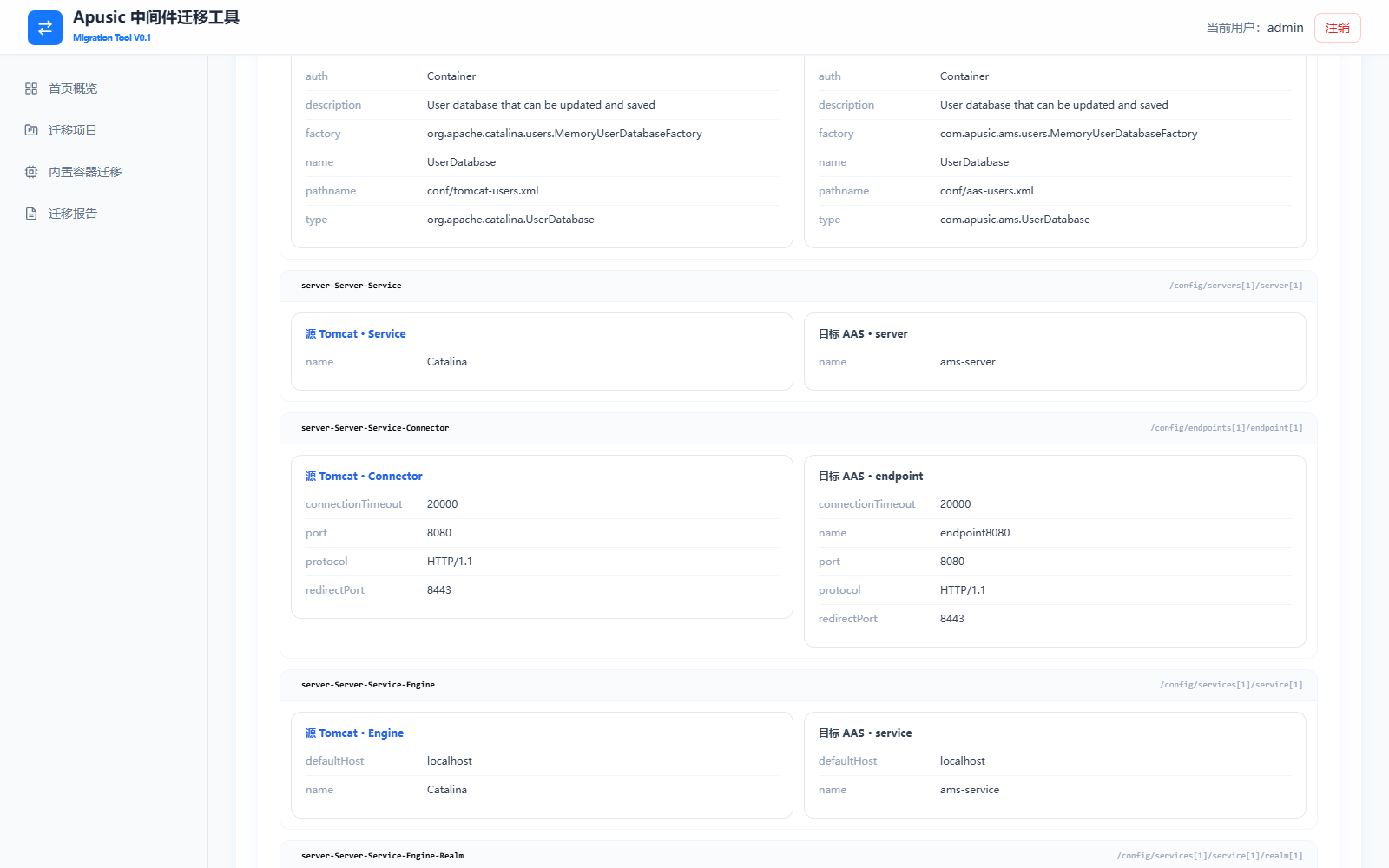Click the 注销 logout button
The height and width of the screenshot is (868, 1389).
[1337, 28]
